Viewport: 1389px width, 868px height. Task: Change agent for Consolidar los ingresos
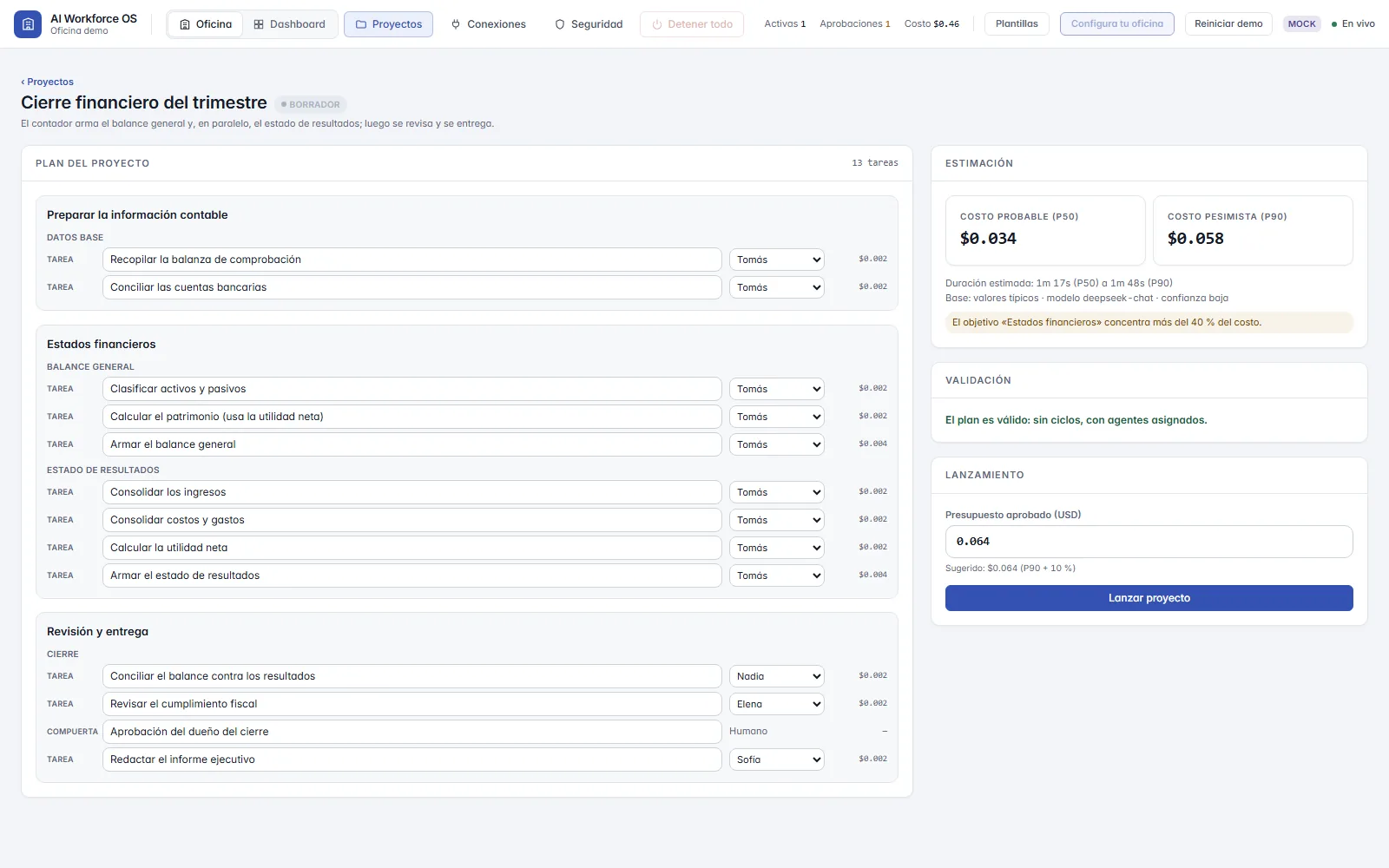[x=776, y=492]
